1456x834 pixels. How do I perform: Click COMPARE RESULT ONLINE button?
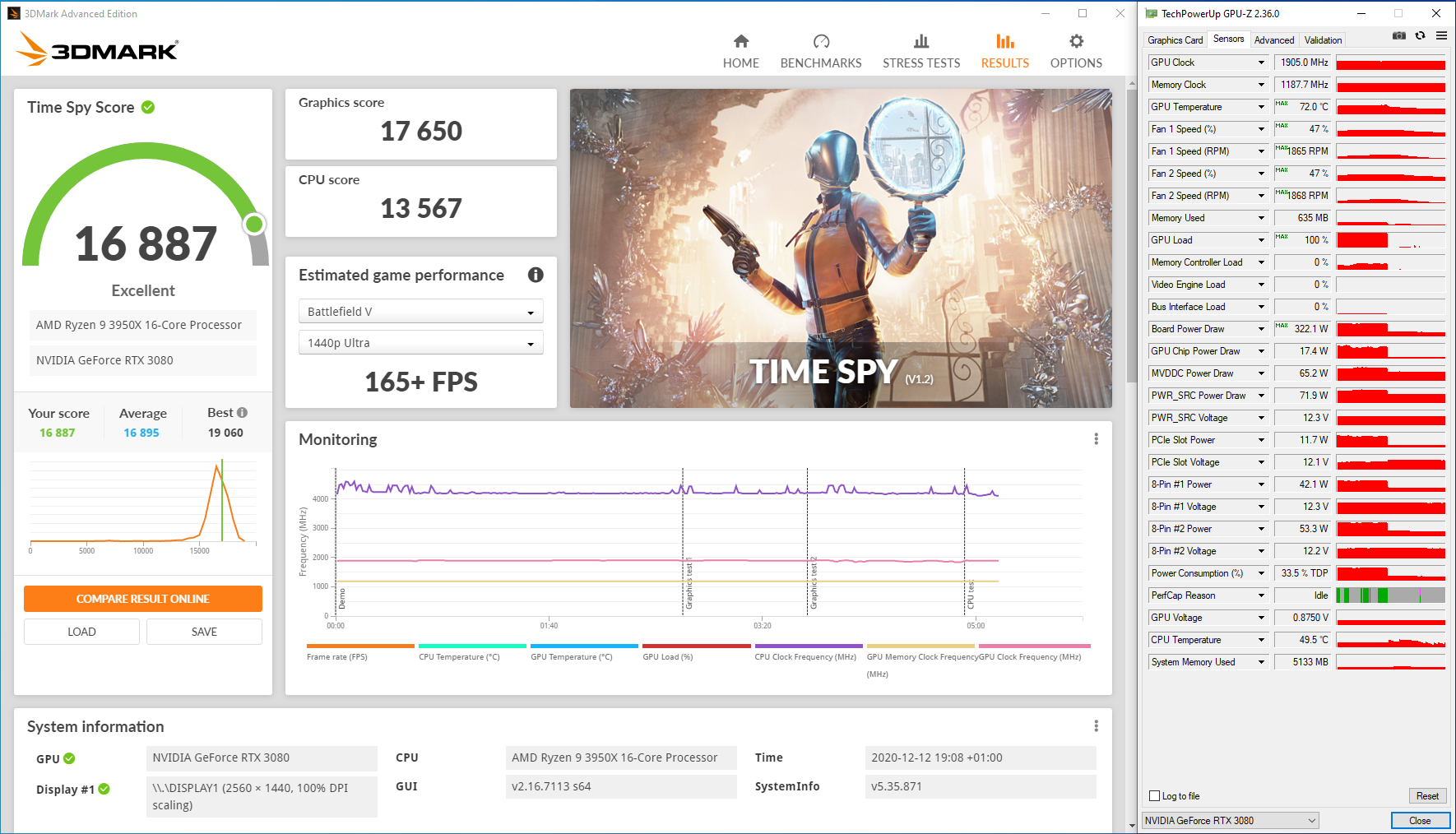tap(143, 599)
